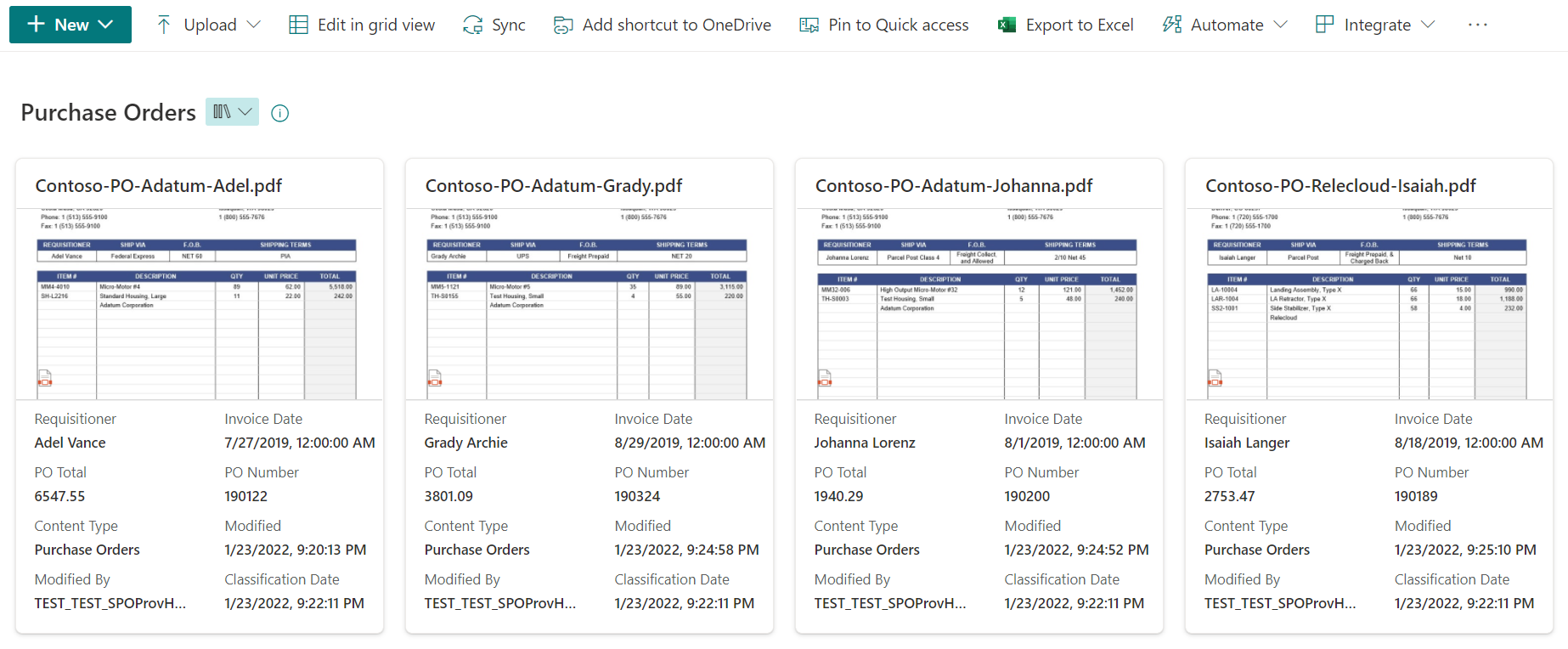
Task: Click the library information icon
Action: (280, 113)
